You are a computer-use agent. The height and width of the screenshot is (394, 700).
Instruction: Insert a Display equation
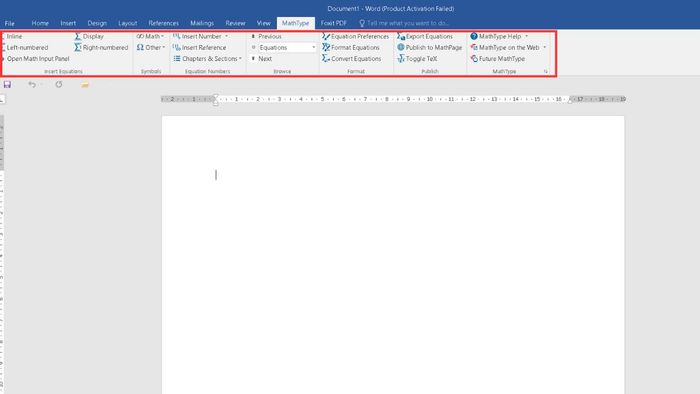89,36
